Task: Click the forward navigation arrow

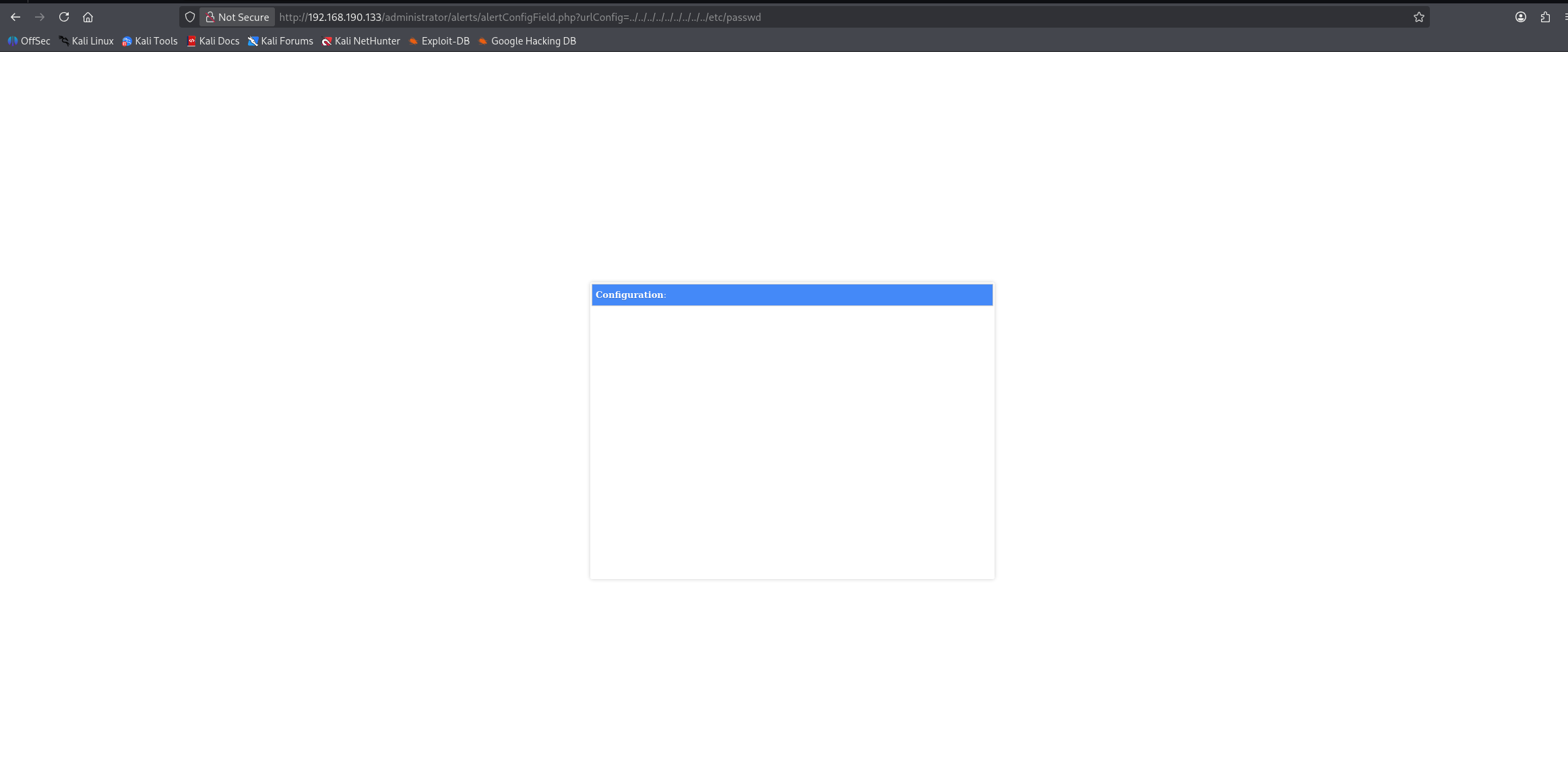Action: [x=40, y=17]
